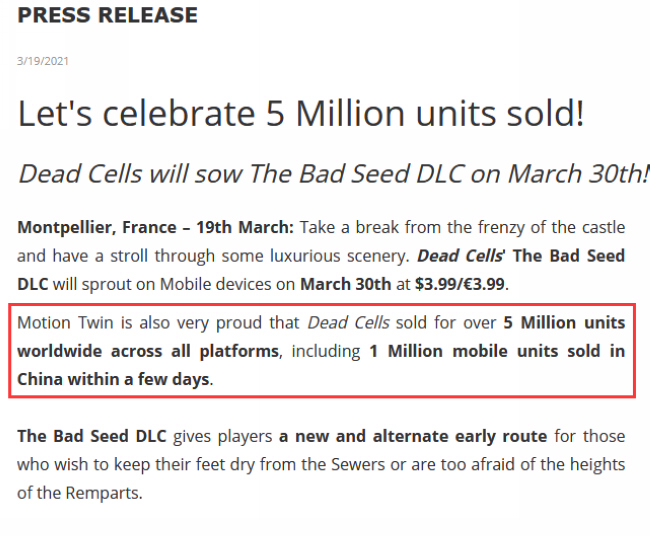
Task: Click the bold 'Montpellier, France – 19th March:' text
Action: pos(155,227)
